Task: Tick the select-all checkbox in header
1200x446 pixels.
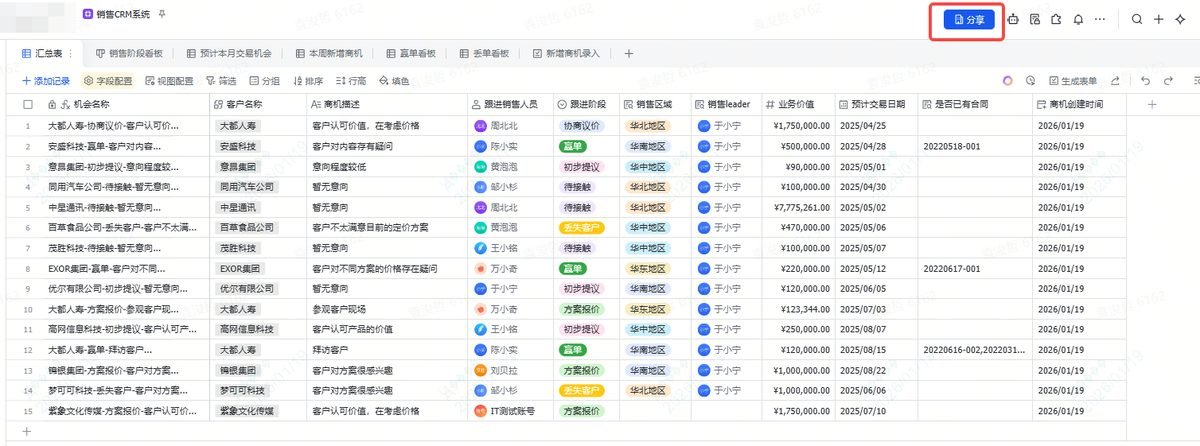Action: 28,104
